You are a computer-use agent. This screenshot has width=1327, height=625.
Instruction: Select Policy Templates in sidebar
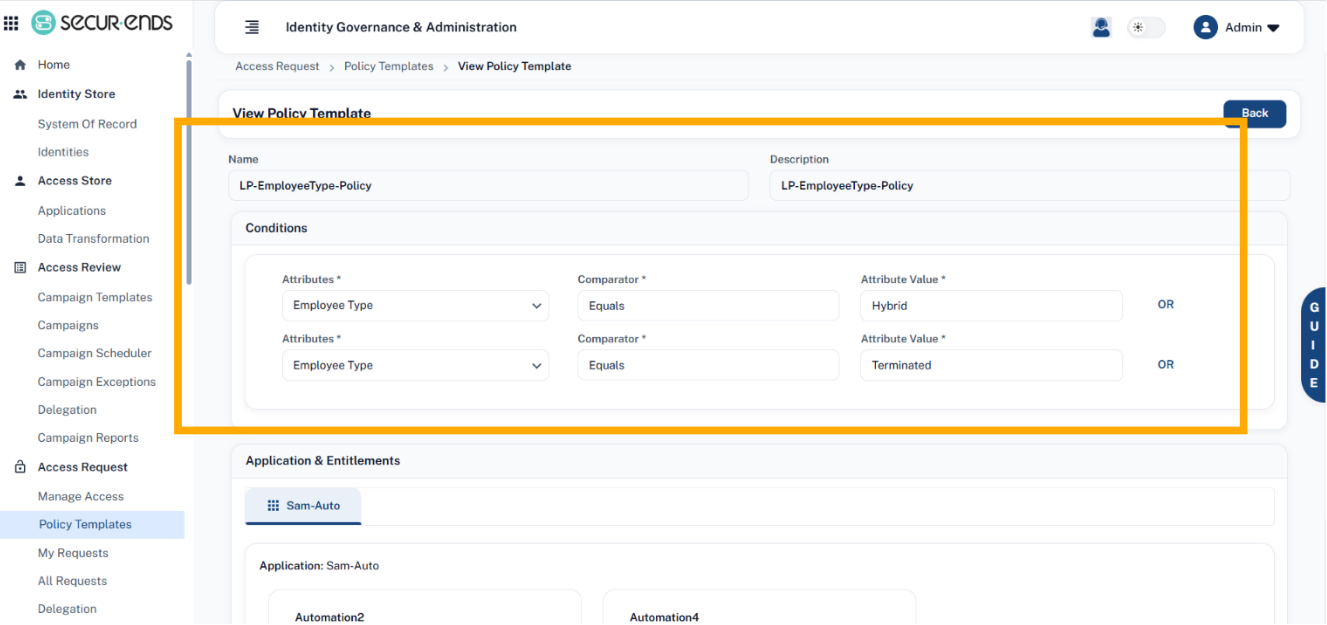point(92,524)
